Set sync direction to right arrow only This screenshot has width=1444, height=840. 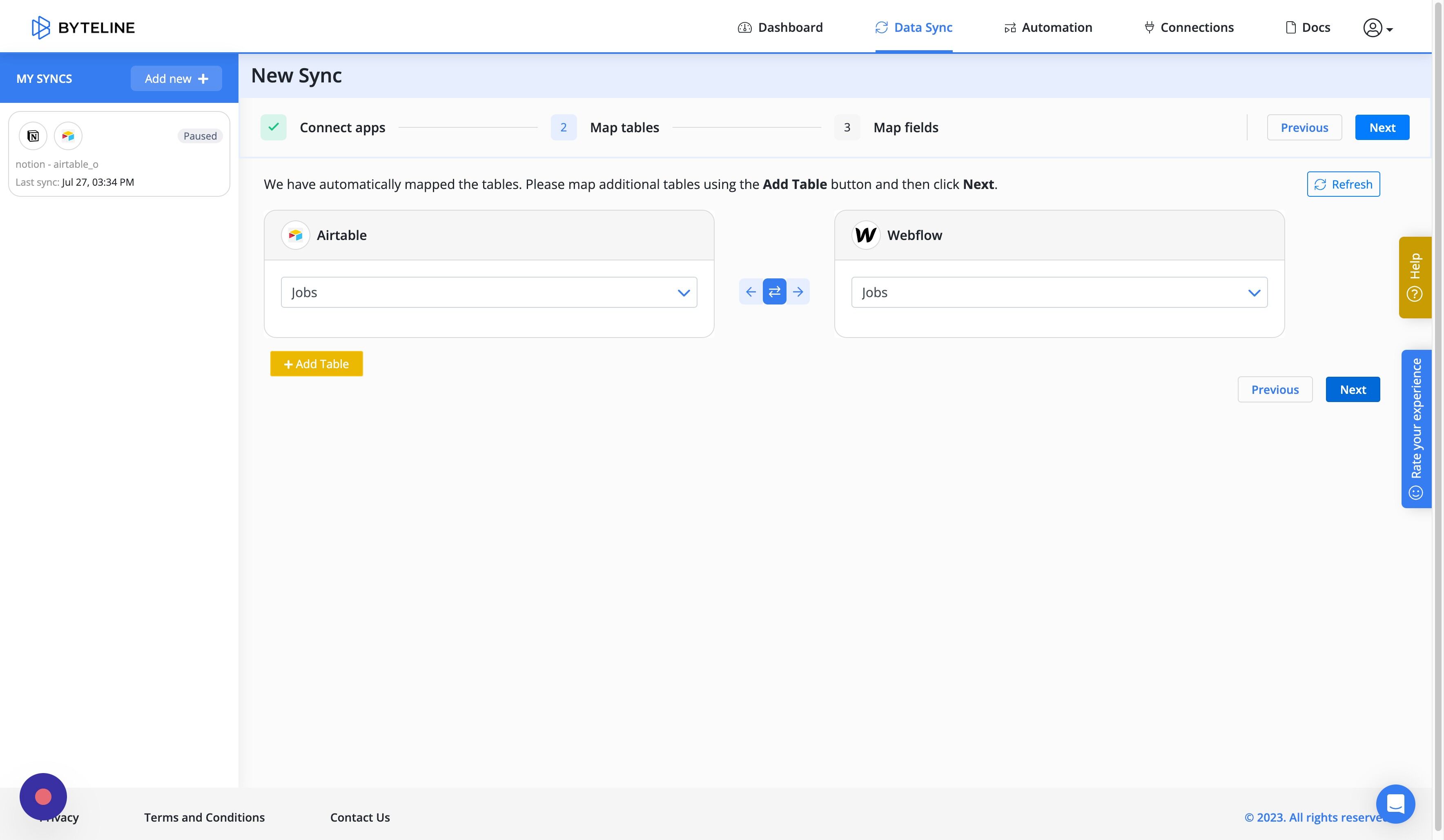click(x=799, y=291)
